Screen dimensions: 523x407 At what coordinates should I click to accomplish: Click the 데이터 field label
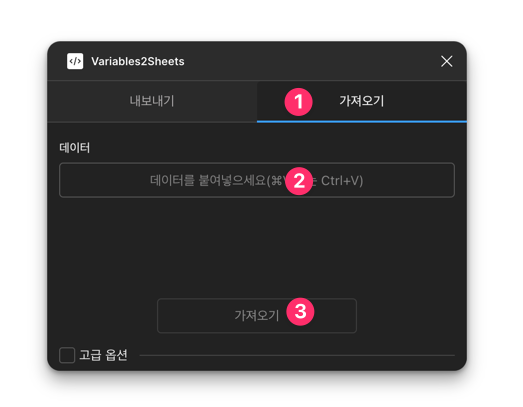point(74,147)
